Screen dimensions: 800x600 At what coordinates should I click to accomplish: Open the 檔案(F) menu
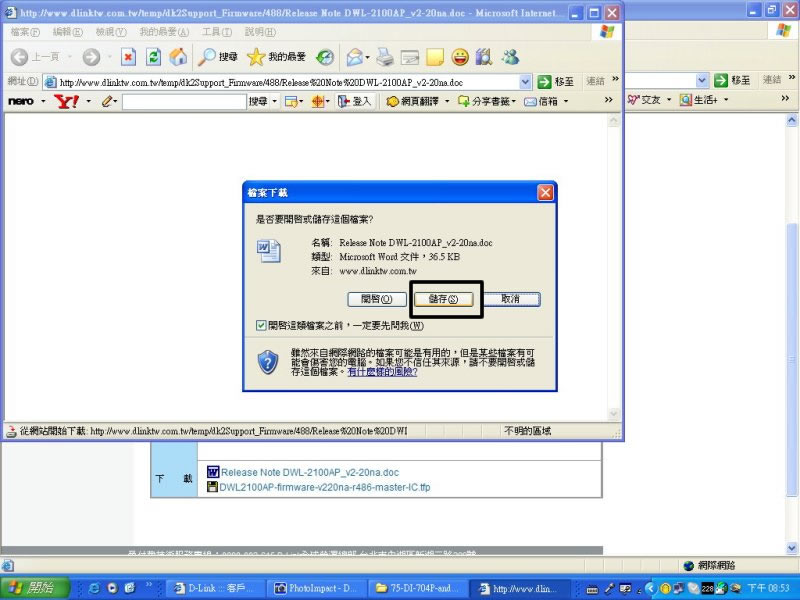point(25,32)
